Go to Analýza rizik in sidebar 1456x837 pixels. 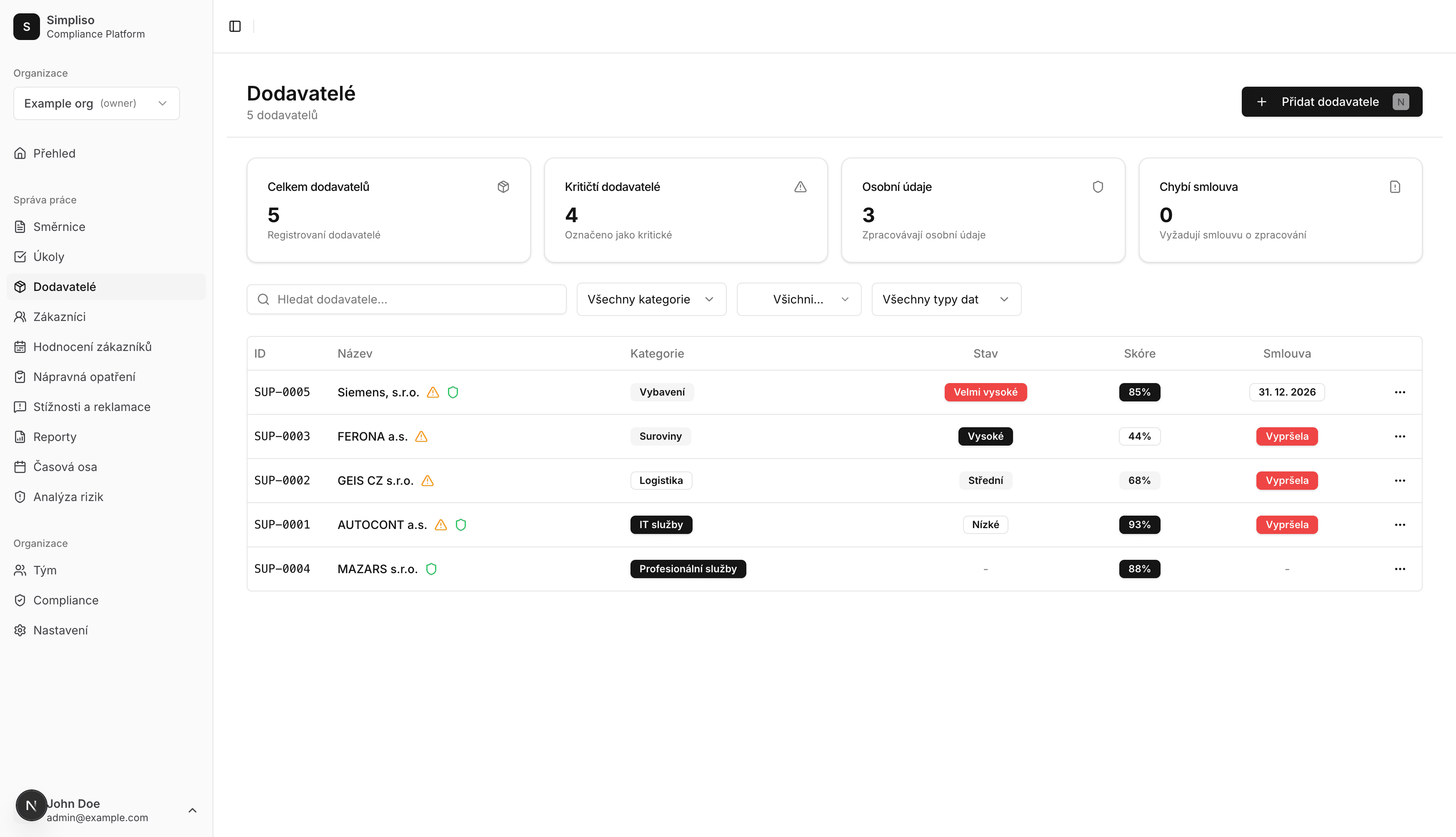(68, 497)
